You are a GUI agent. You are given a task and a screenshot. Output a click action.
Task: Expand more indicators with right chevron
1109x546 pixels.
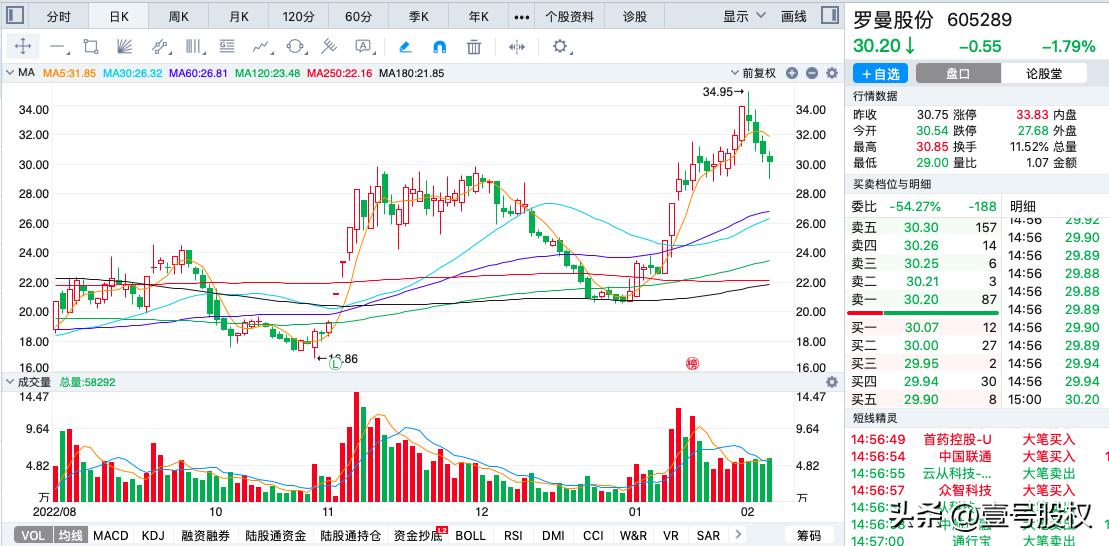pos(738,535)
